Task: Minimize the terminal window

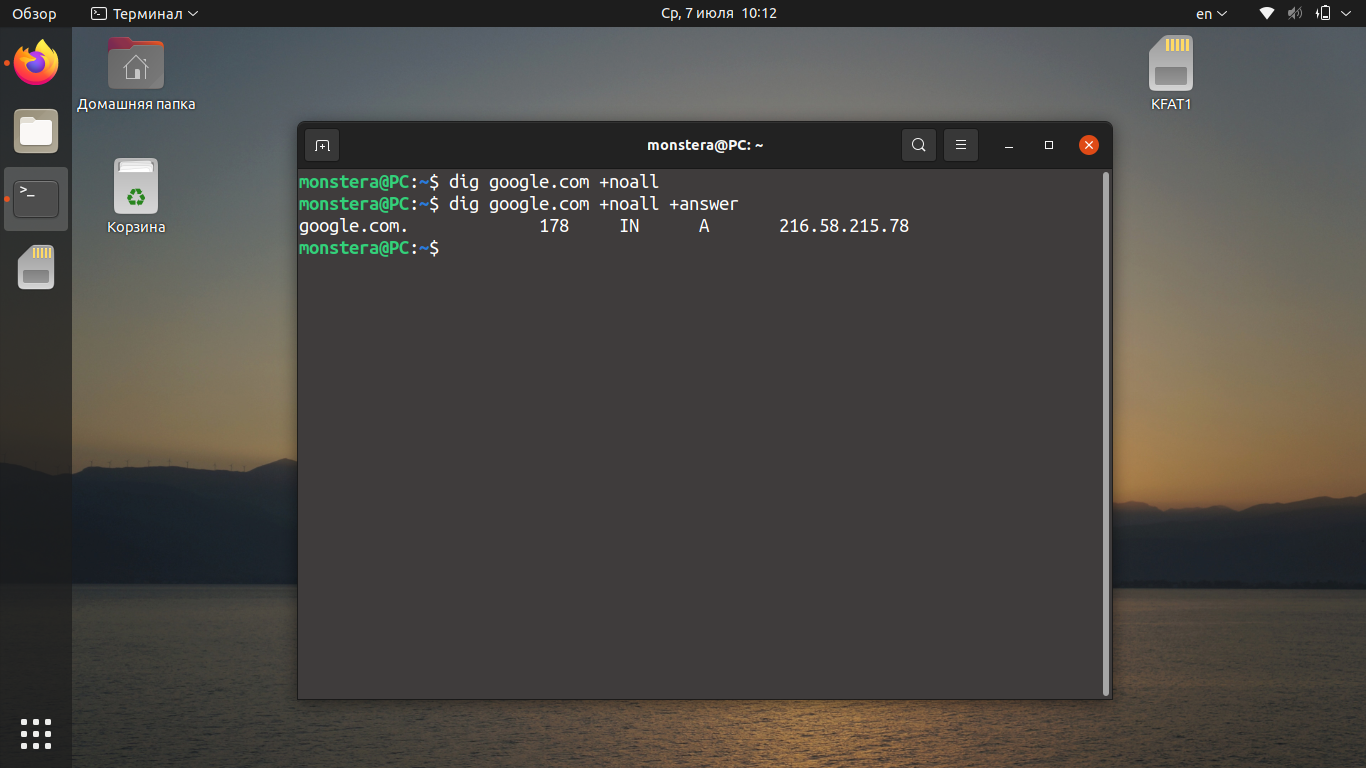Action: coord(1009,145)
